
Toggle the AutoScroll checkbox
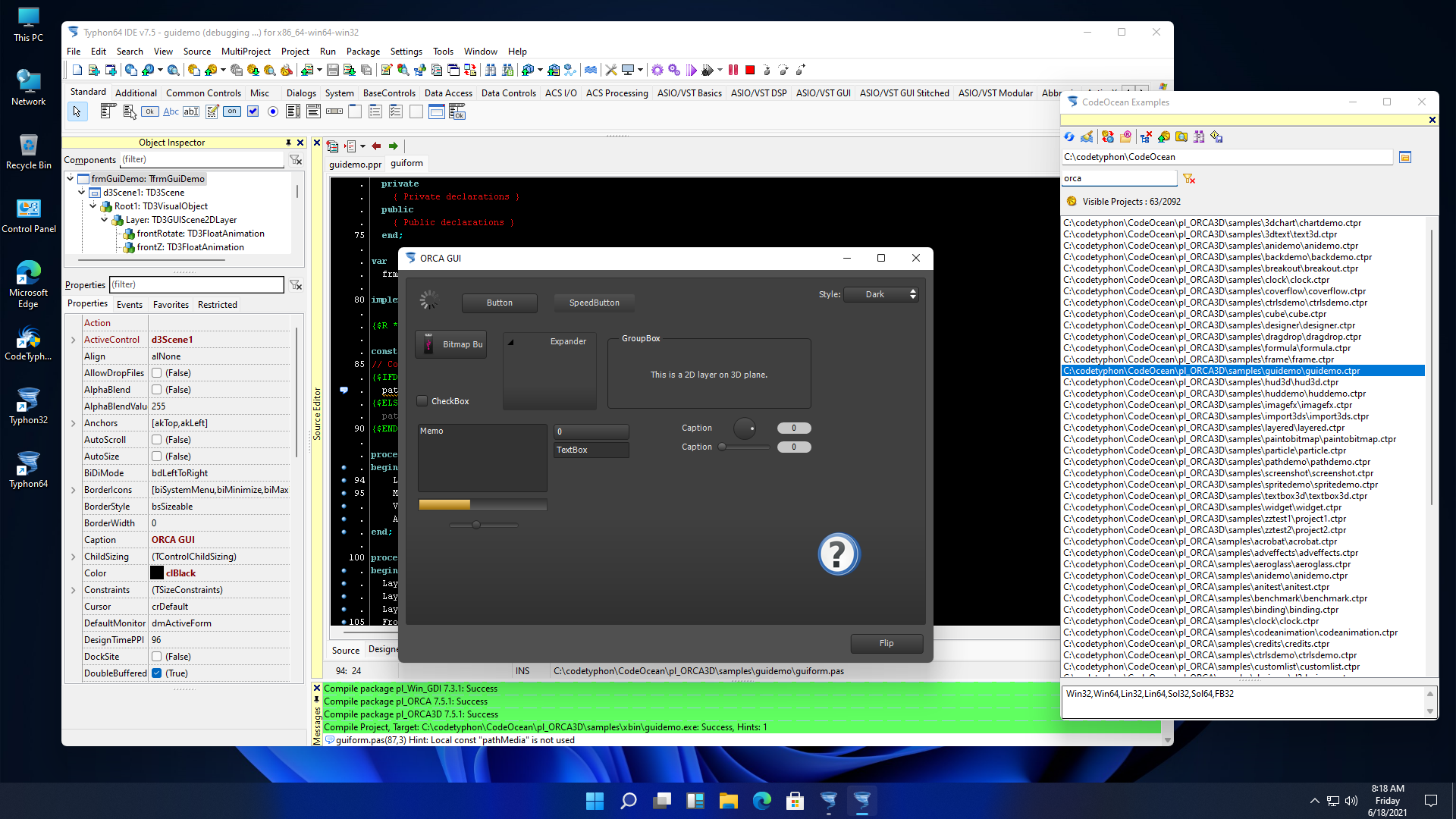click(x=156, y=440)
